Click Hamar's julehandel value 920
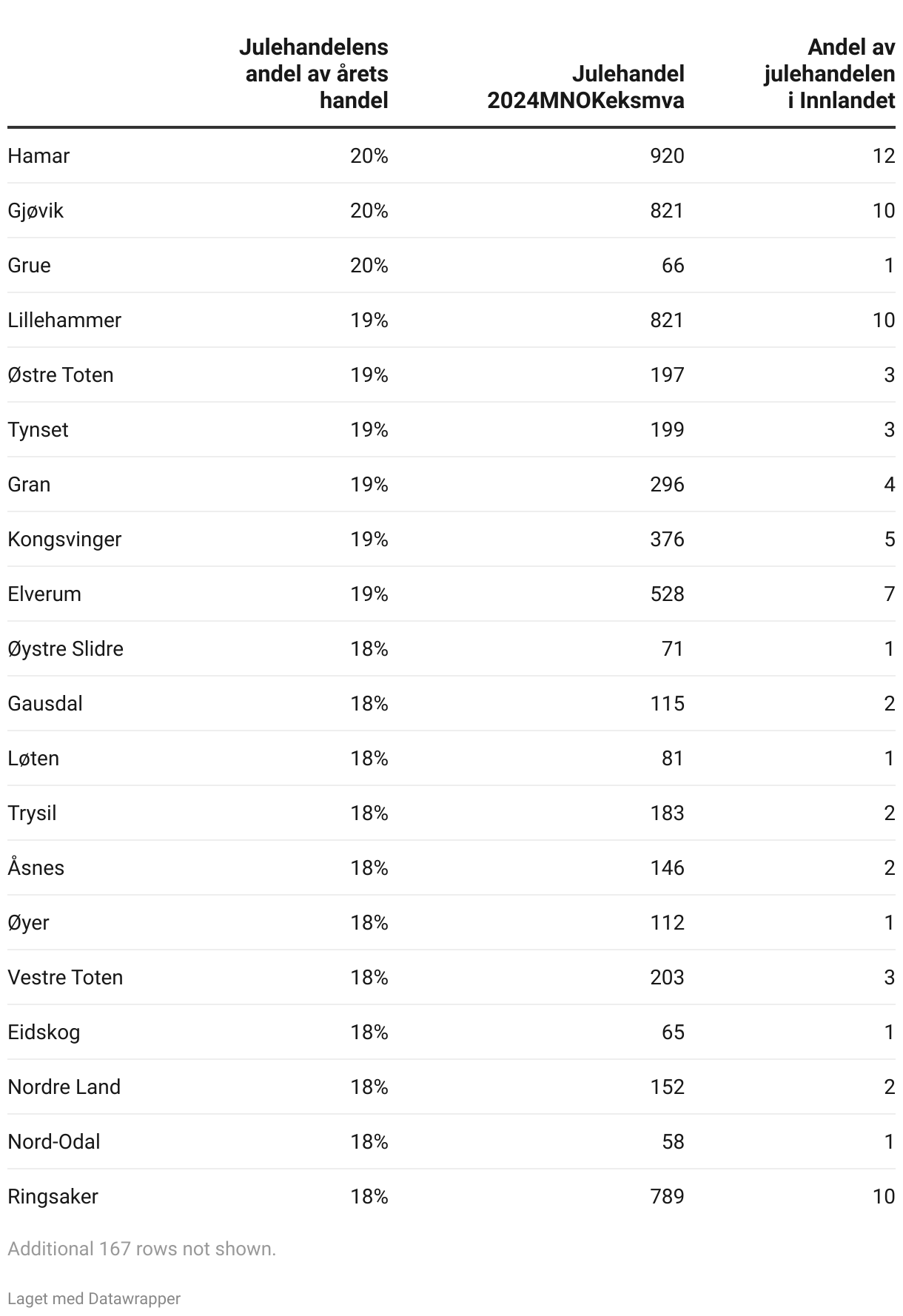The image size is (903, 1316). pyautogui.click(x=667, y=156)
